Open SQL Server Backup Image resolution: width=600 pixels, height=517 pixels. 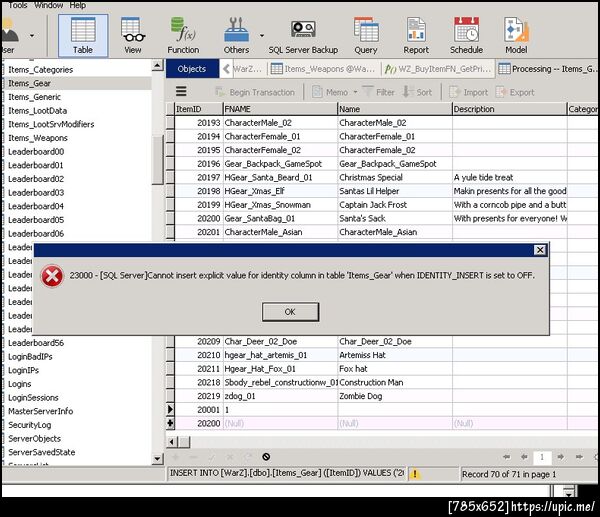pyautogui.click(x=303, y=36)
